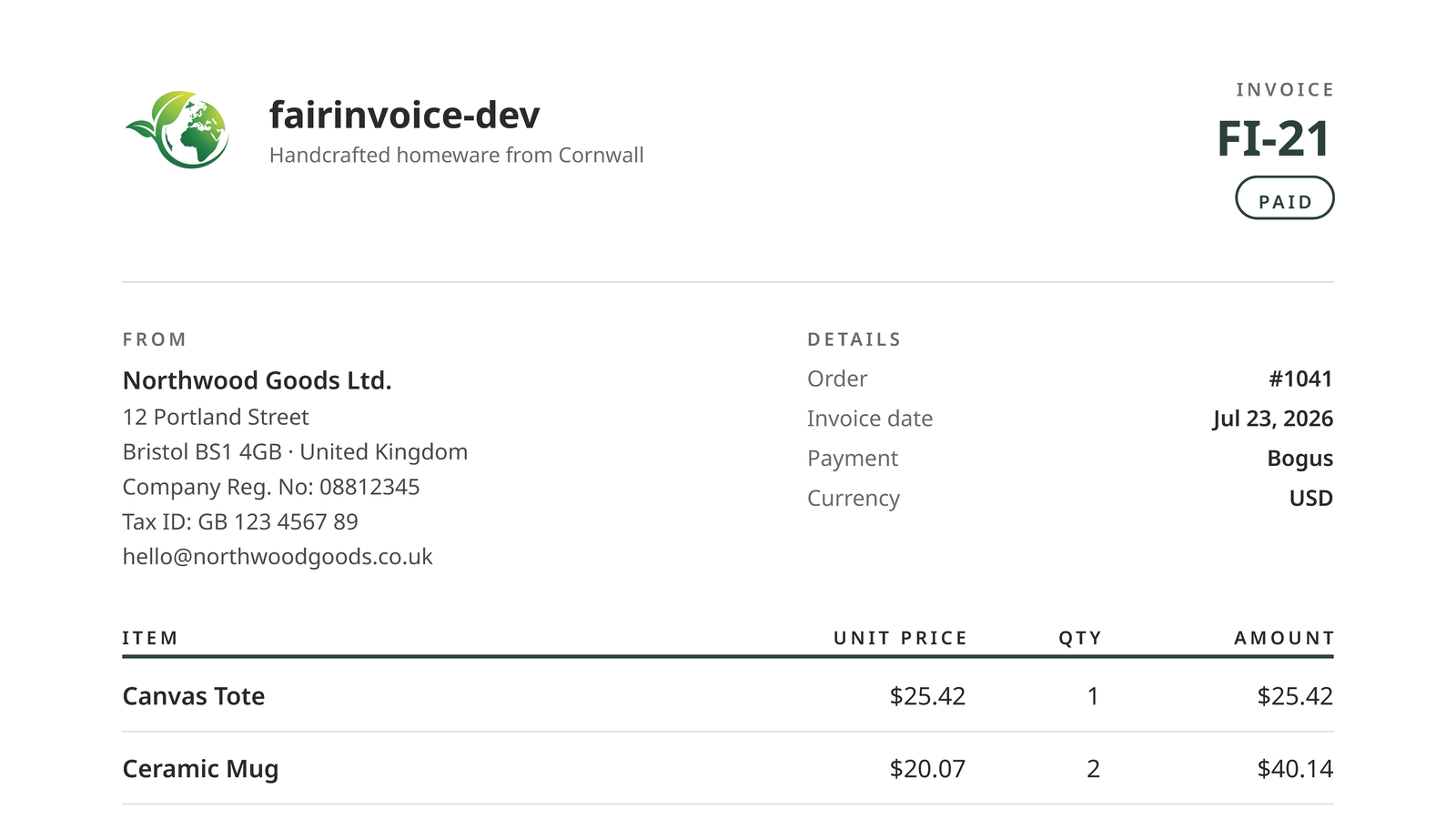This screenshot has width=1456, height=819.
Task: Click the UNIT PRICE column header
Action: pyautogui.click(x=900, y=638)
